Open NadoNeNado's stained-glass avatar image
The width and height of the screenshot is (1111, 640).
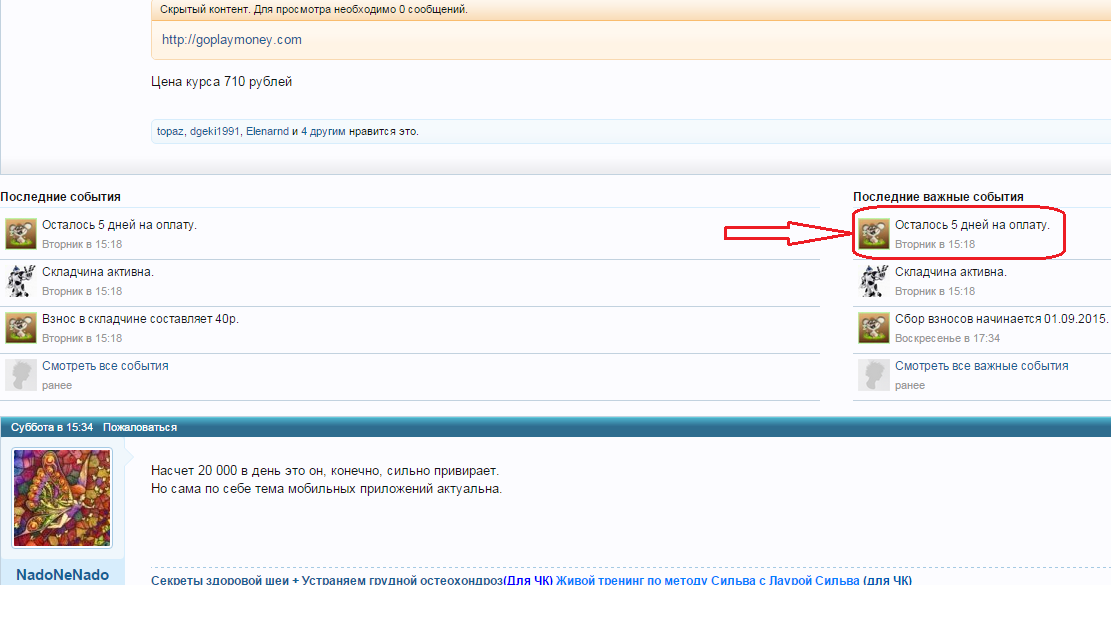[x=62, y=498]
